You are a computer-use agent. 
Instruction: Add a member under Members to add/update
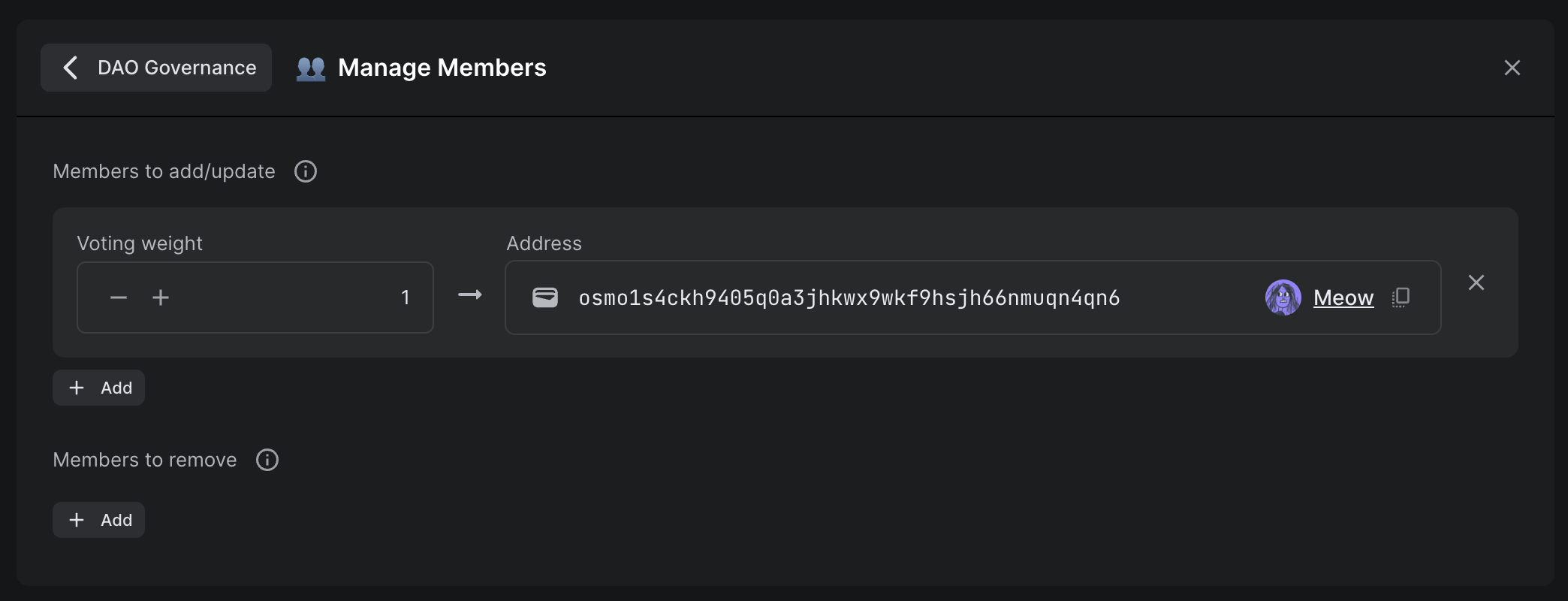(x=99, y=388)
